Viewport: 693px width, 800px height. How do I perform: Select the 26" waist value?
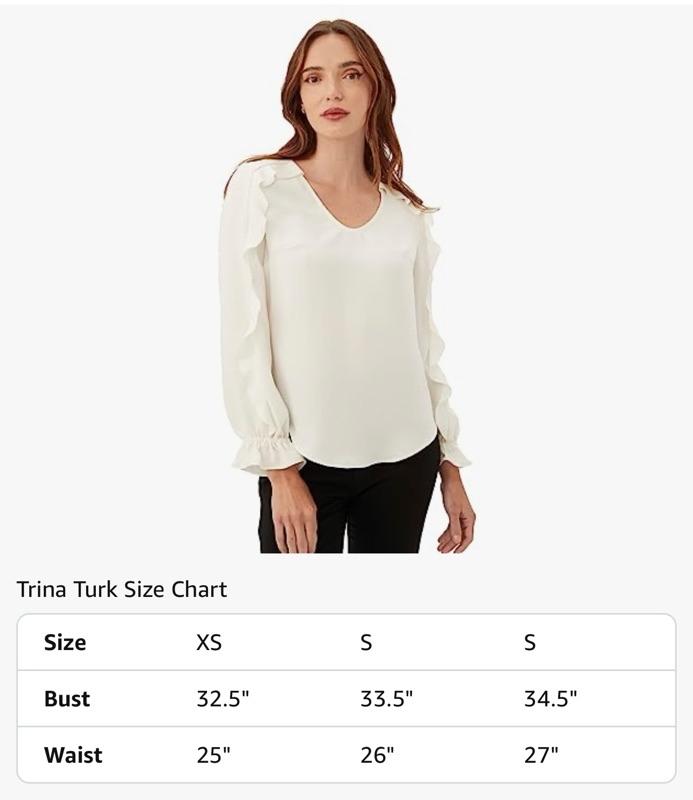click(377, 755)
